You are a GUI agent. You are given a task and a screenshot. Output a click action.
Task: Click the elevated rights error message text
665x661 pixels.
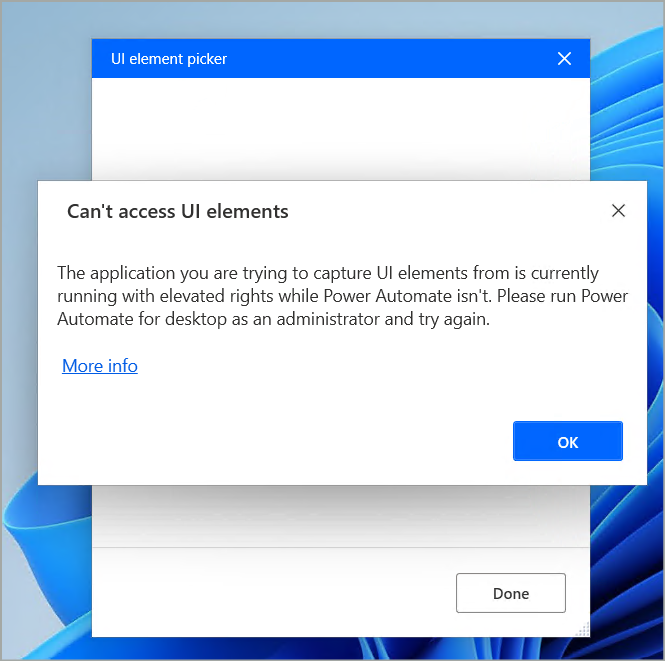(342, 296)
